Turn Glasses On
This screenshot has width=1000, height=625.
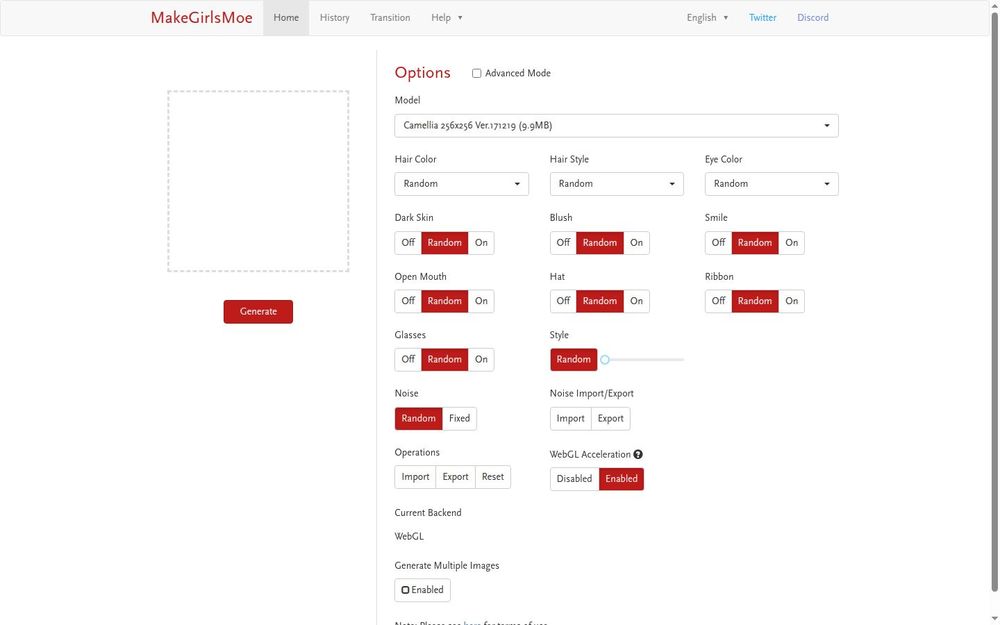[481, 359]
